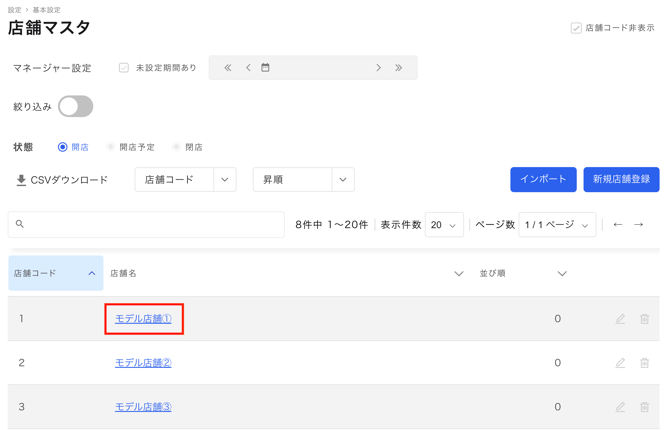Check the 未設定期間あり checkbox

[x=124, y=68]
